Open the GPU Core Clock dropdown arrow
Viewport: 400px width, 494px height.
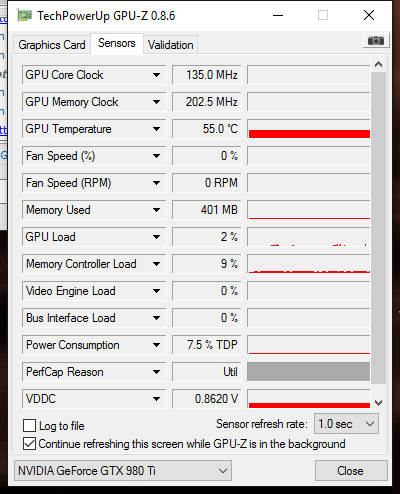click(156, 75)
